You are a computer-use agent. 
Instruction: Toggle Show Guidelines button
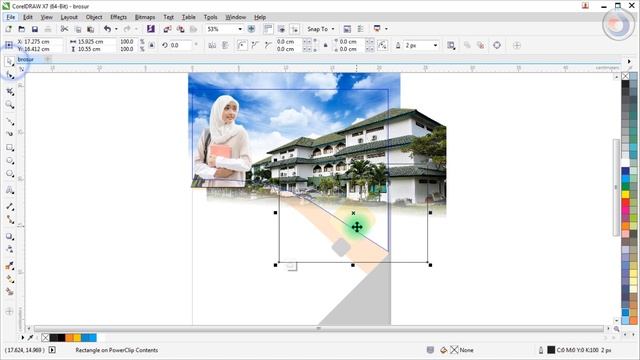294,29
